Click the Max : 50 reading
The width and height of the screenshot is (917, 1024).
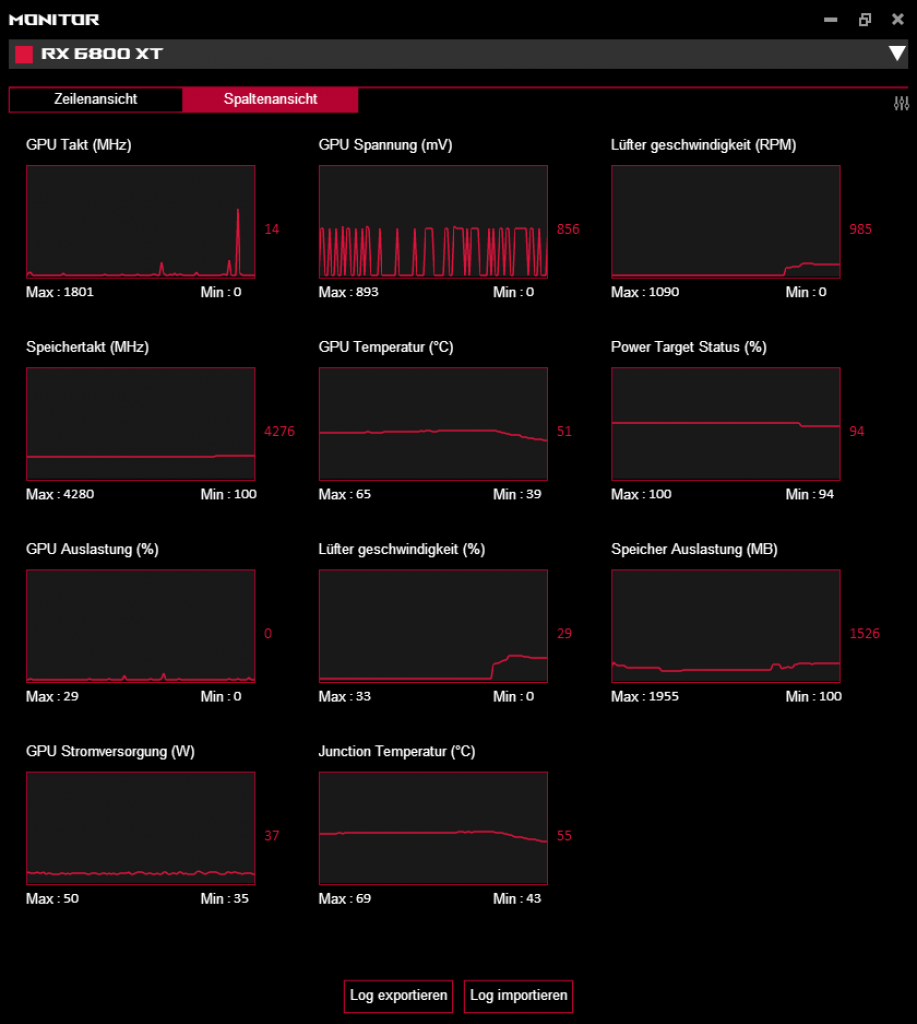[52, 899]
